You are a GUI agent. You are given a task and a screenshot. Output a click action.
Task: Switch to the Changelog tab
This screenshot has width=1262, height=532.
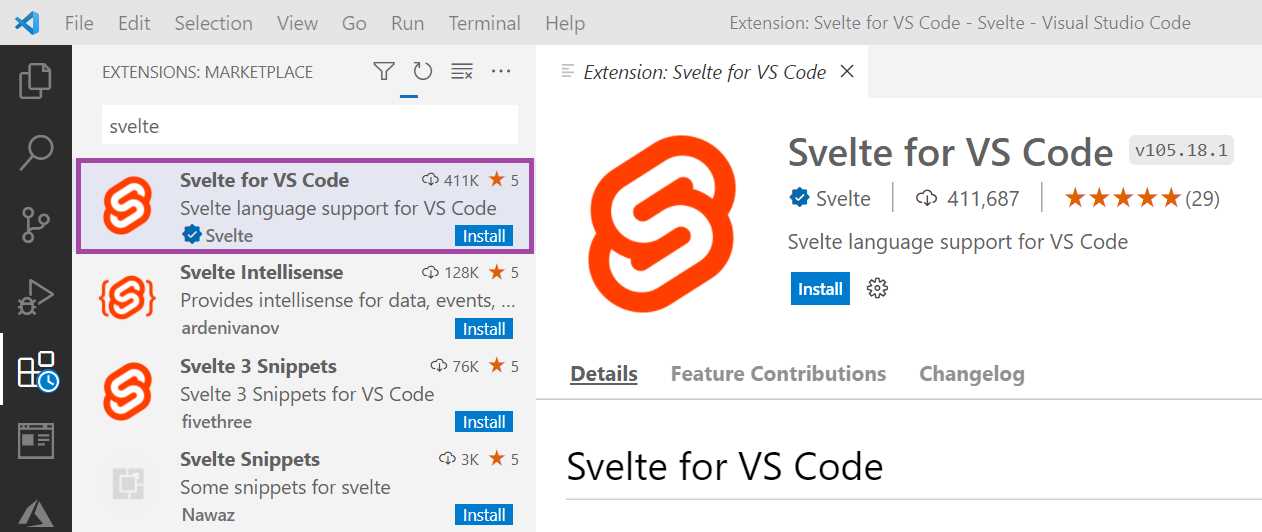point(972,374)
